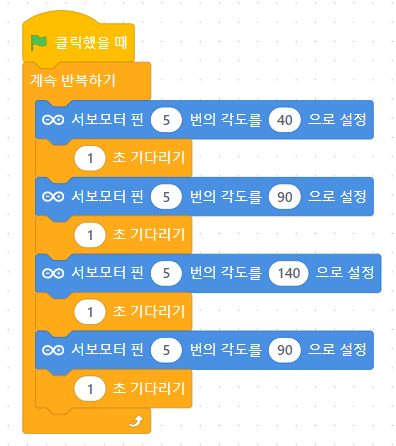Click pin number 5 in the 140-degree servo block
Image resolution: width=396 pixels, height=446 pixels.
(x=166, y=273)
